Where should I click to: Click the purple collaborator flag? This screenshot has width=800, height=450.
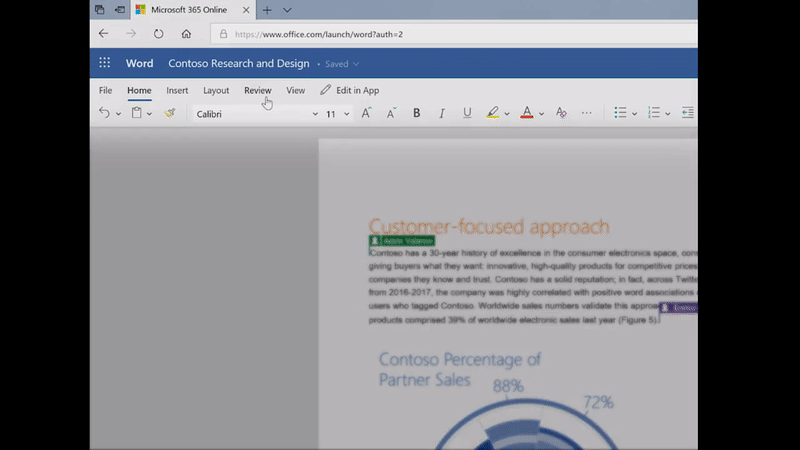678,308
